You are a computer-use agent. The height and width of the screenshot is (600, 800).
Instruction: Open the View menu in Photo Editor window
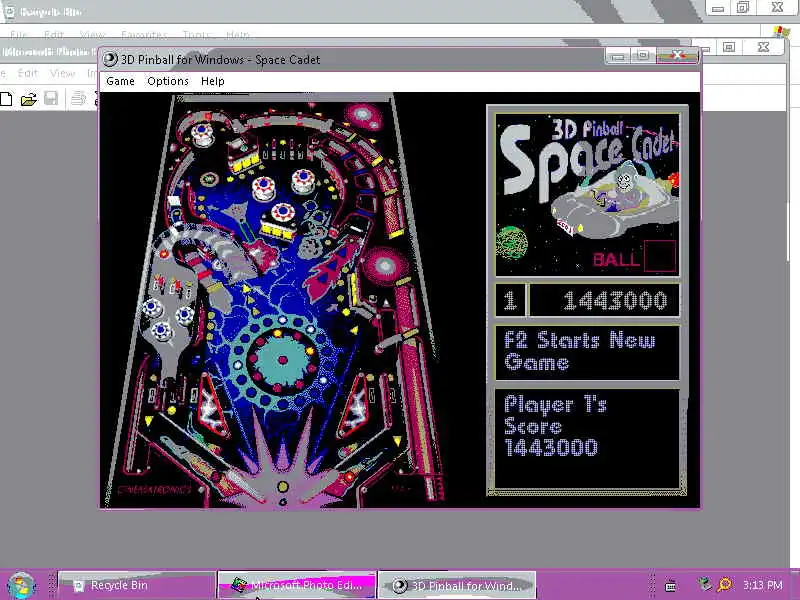(x=62, y=73)
